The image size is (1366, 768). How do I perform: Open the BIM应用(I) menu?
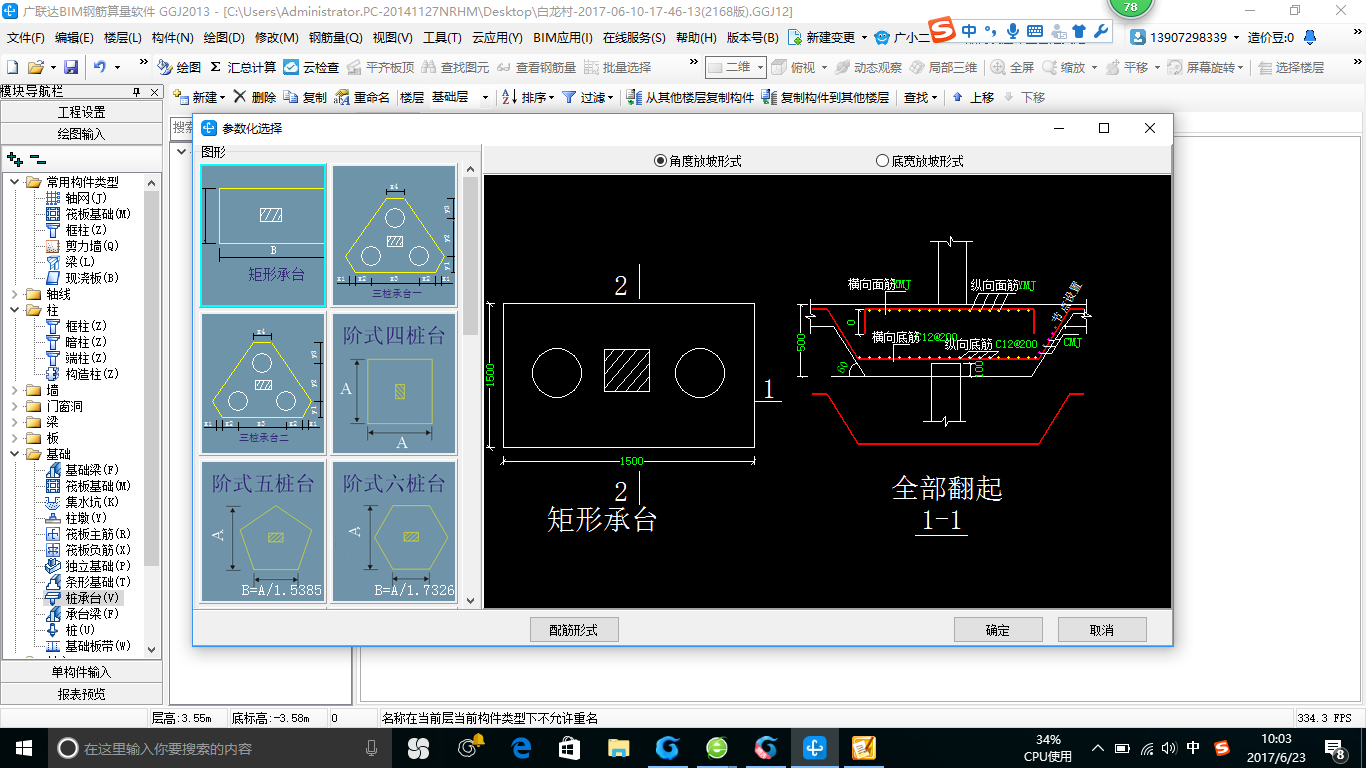tap(563, 37)
